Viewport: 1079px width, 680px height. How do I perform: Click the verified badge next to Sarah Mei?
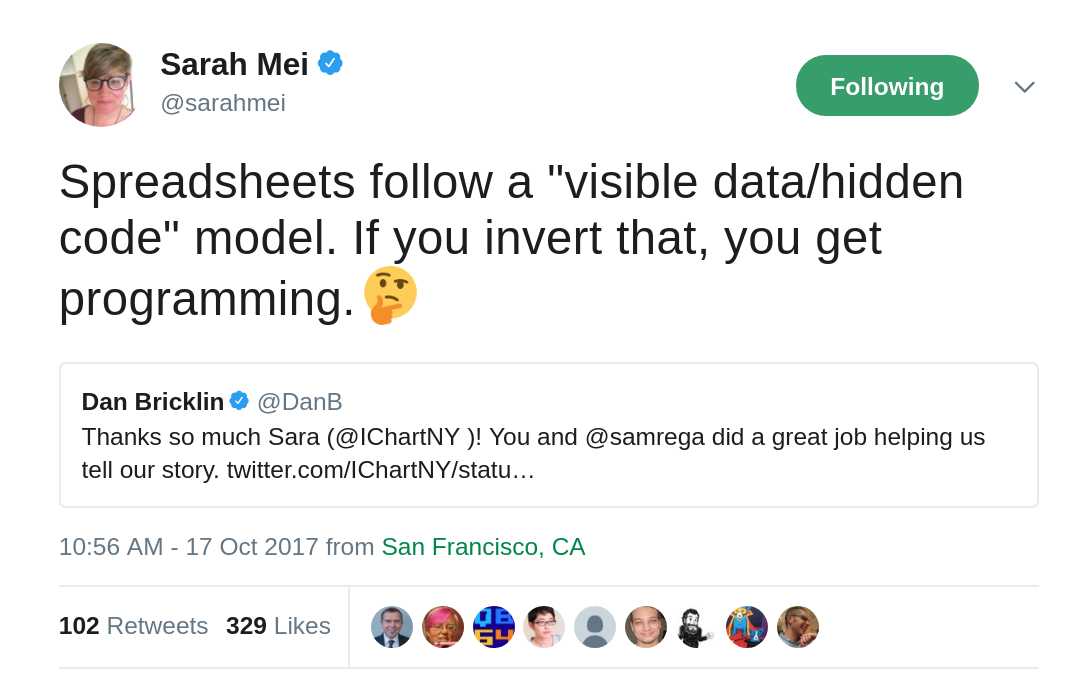tap(330, 63)
